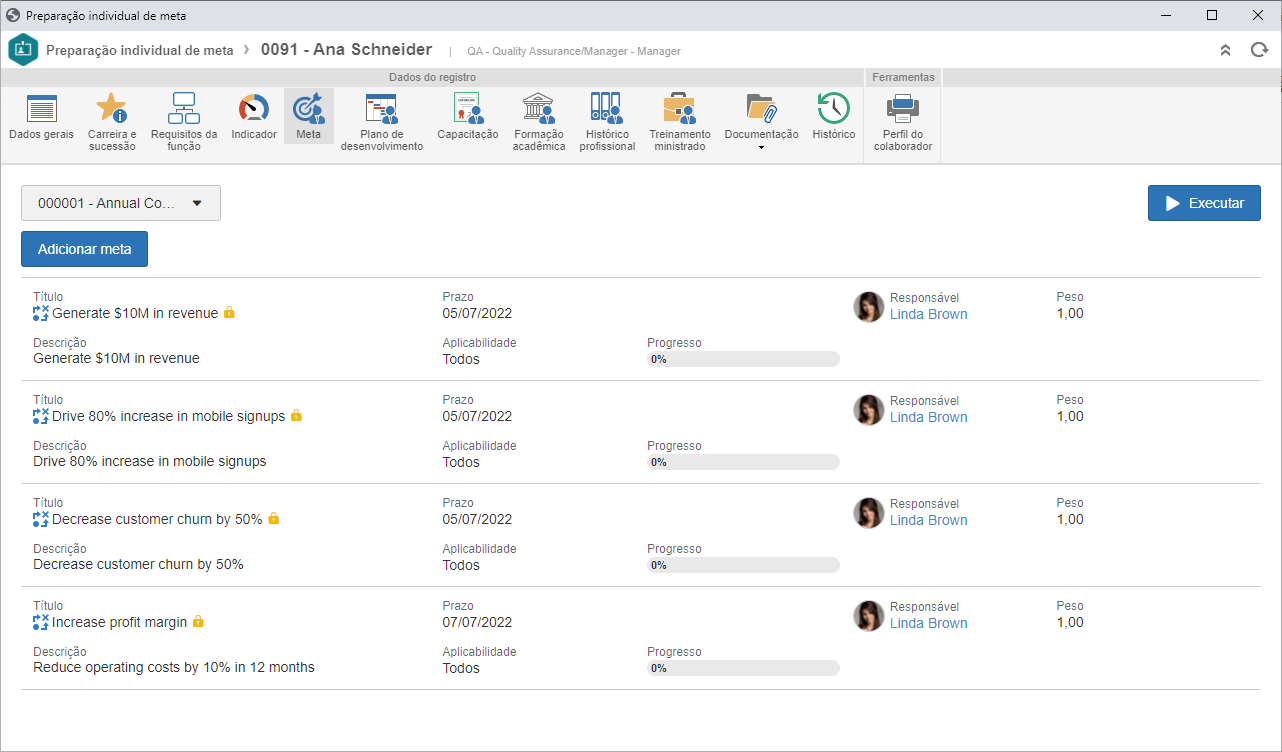This screenshot has height=752, width=1282.
Task: Open the 000001 - Annual Co... dropdown
Action: click(x=121, y=203)
